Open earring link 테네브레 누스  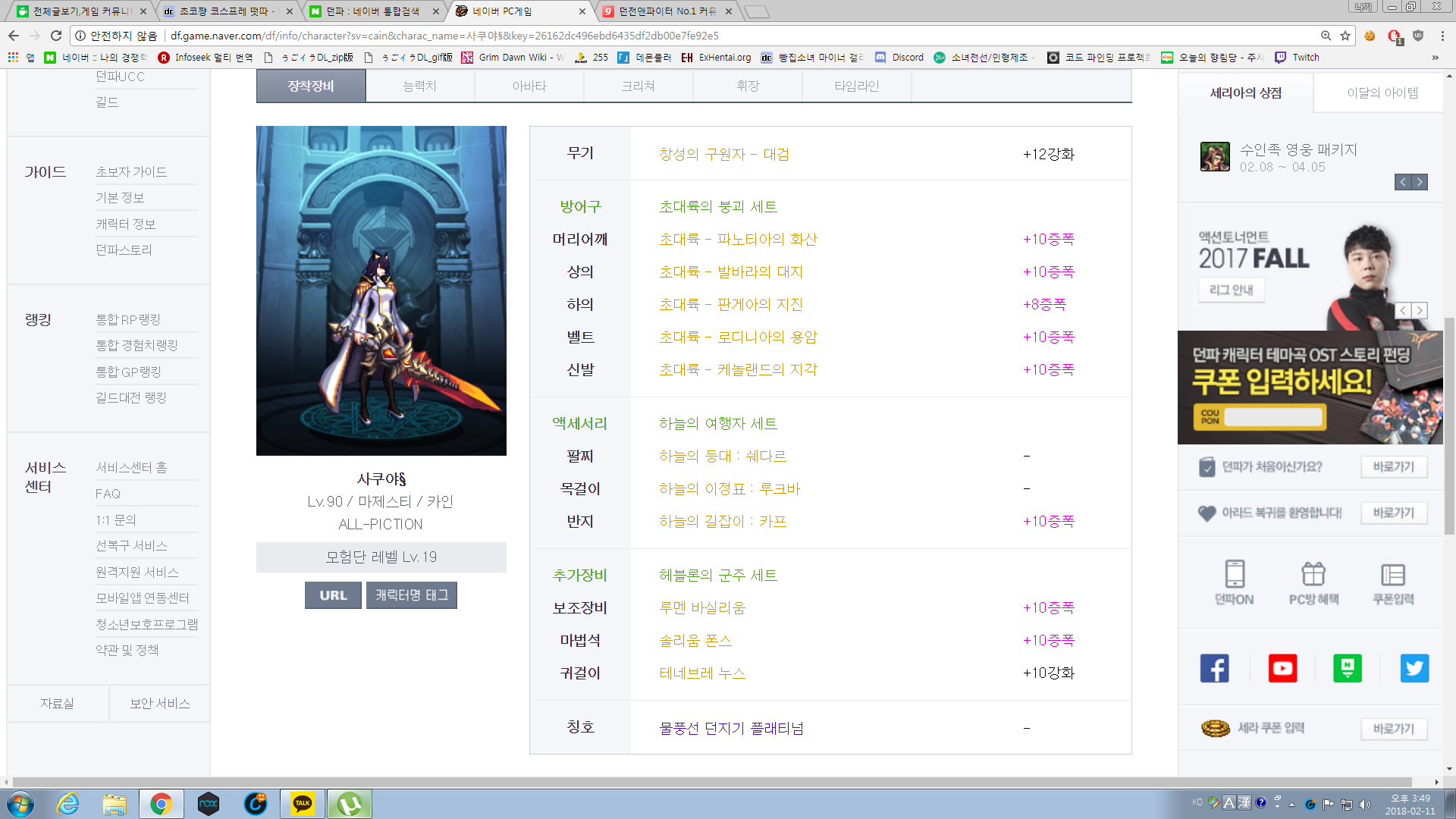point(702,673)
